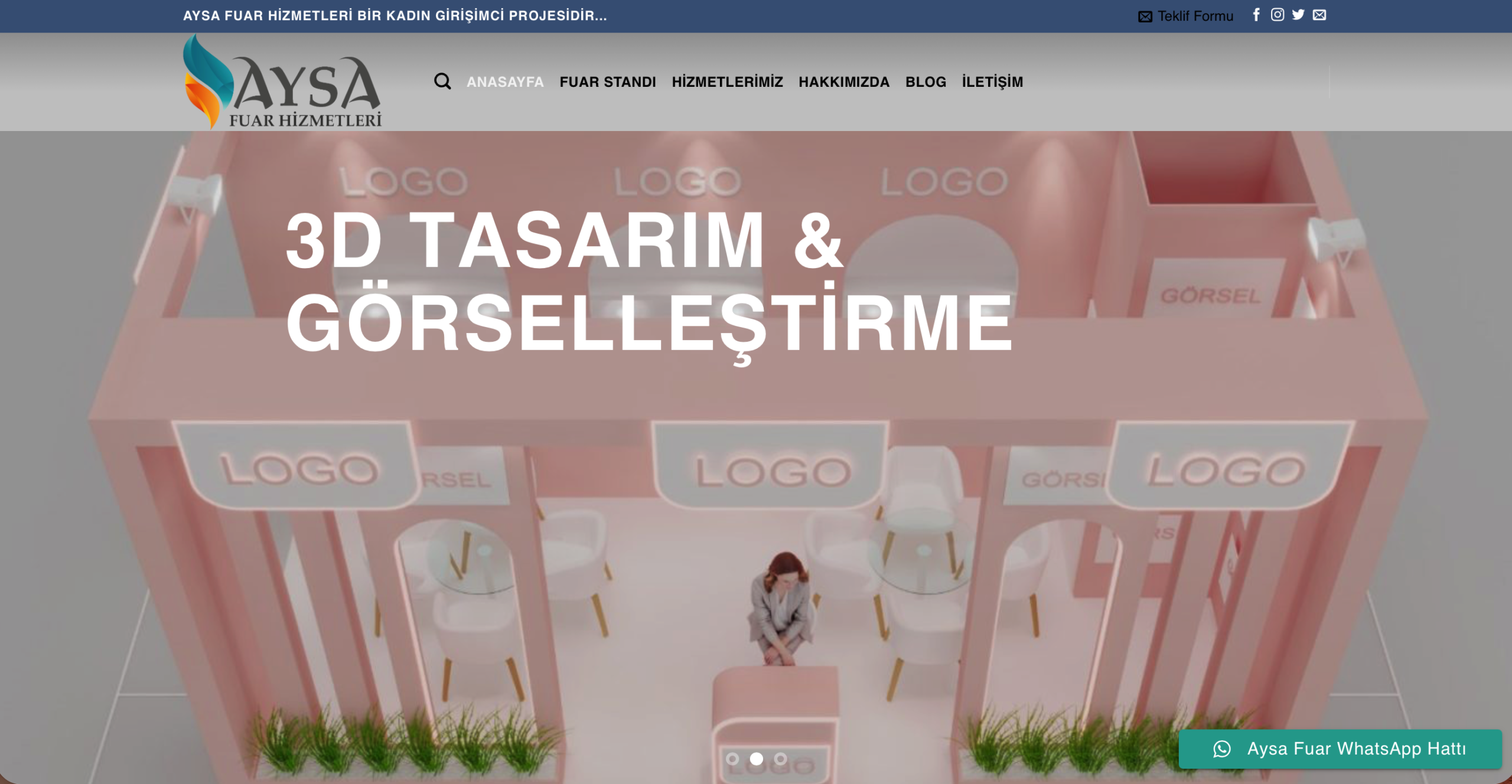The width and height of the screenshot is (1512, 784).
Task: Click the email envelope icon after Twitter
Action: tap(1319, 15)
